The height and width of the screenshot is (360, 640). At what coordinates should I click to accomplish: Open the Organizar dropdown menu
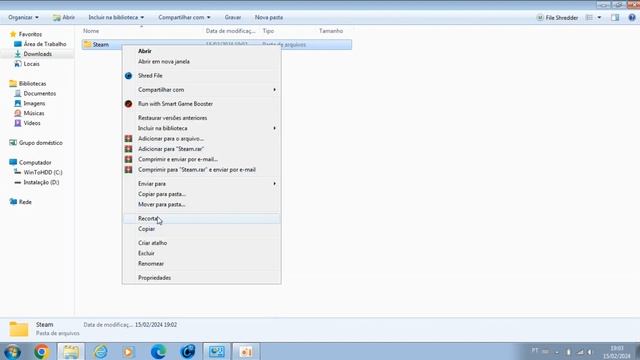click(23, 18)
